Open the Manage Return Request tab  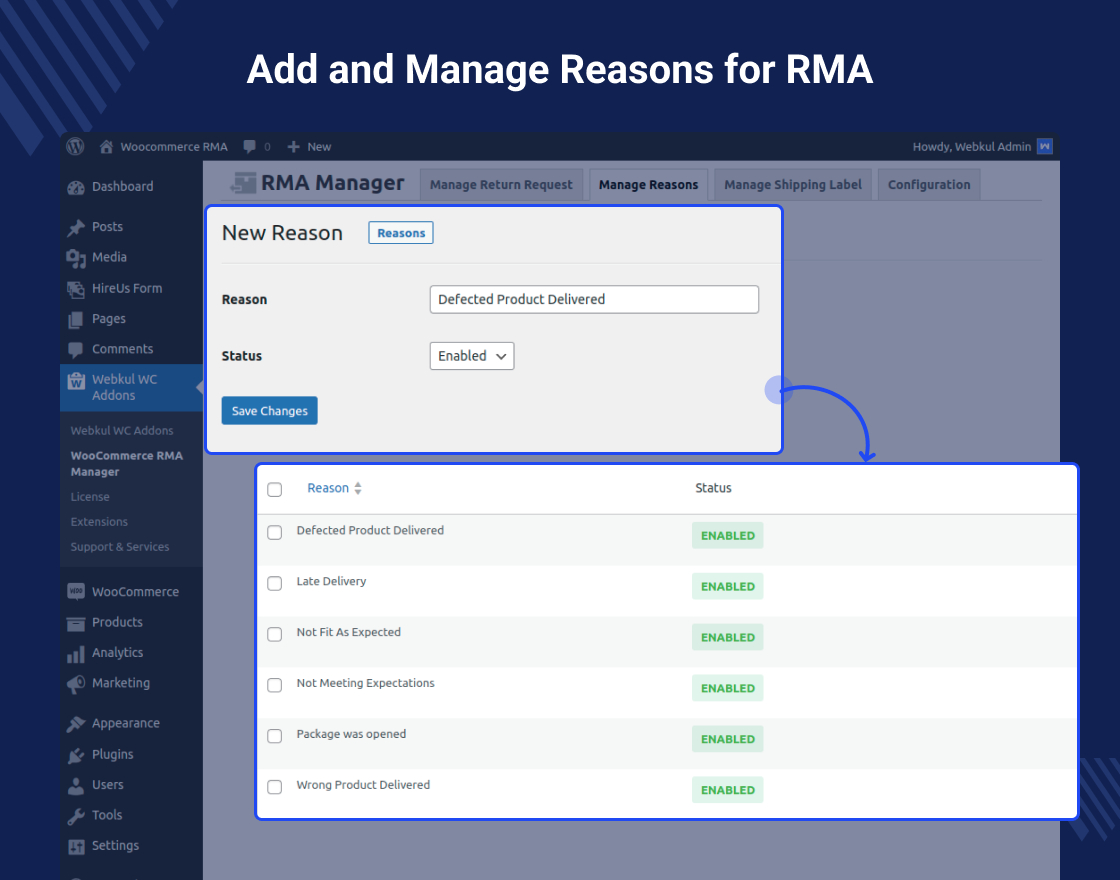point(501,184)
